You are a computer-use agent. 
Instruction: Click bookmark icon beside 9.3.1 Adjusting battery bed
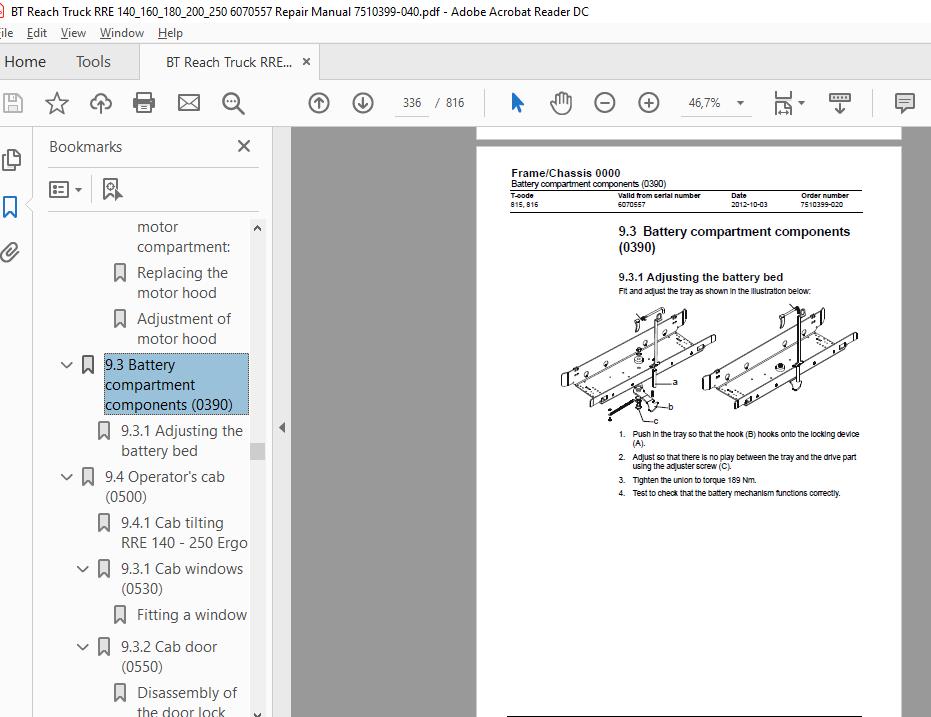(104, 431)
